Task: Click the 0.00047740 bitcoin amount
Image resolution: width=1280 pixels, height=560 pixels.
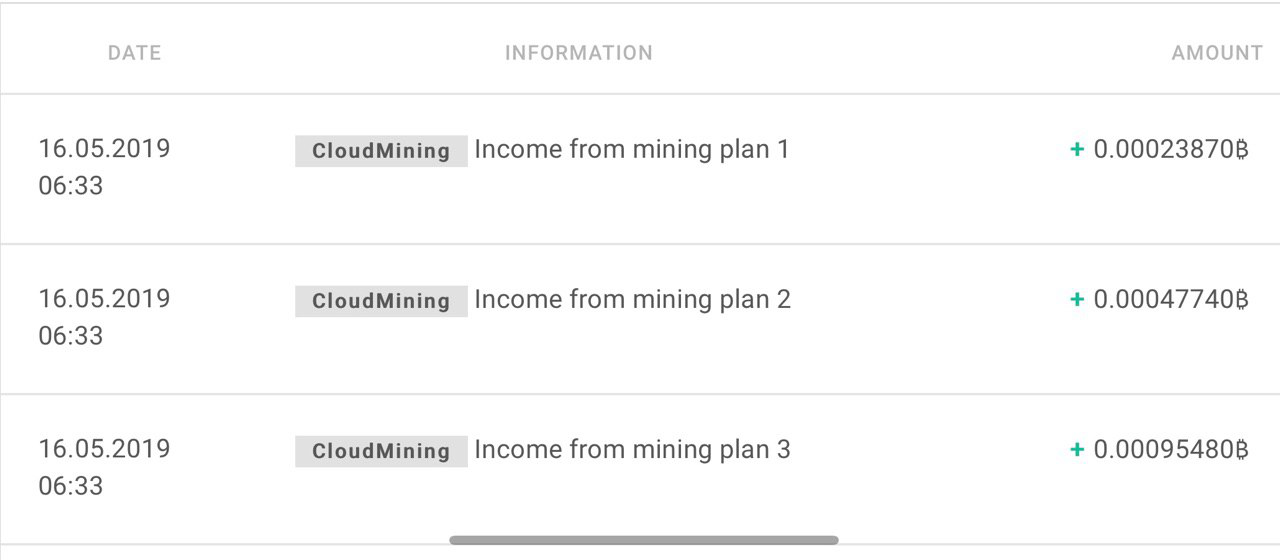Action: [x=1171, y=300]
